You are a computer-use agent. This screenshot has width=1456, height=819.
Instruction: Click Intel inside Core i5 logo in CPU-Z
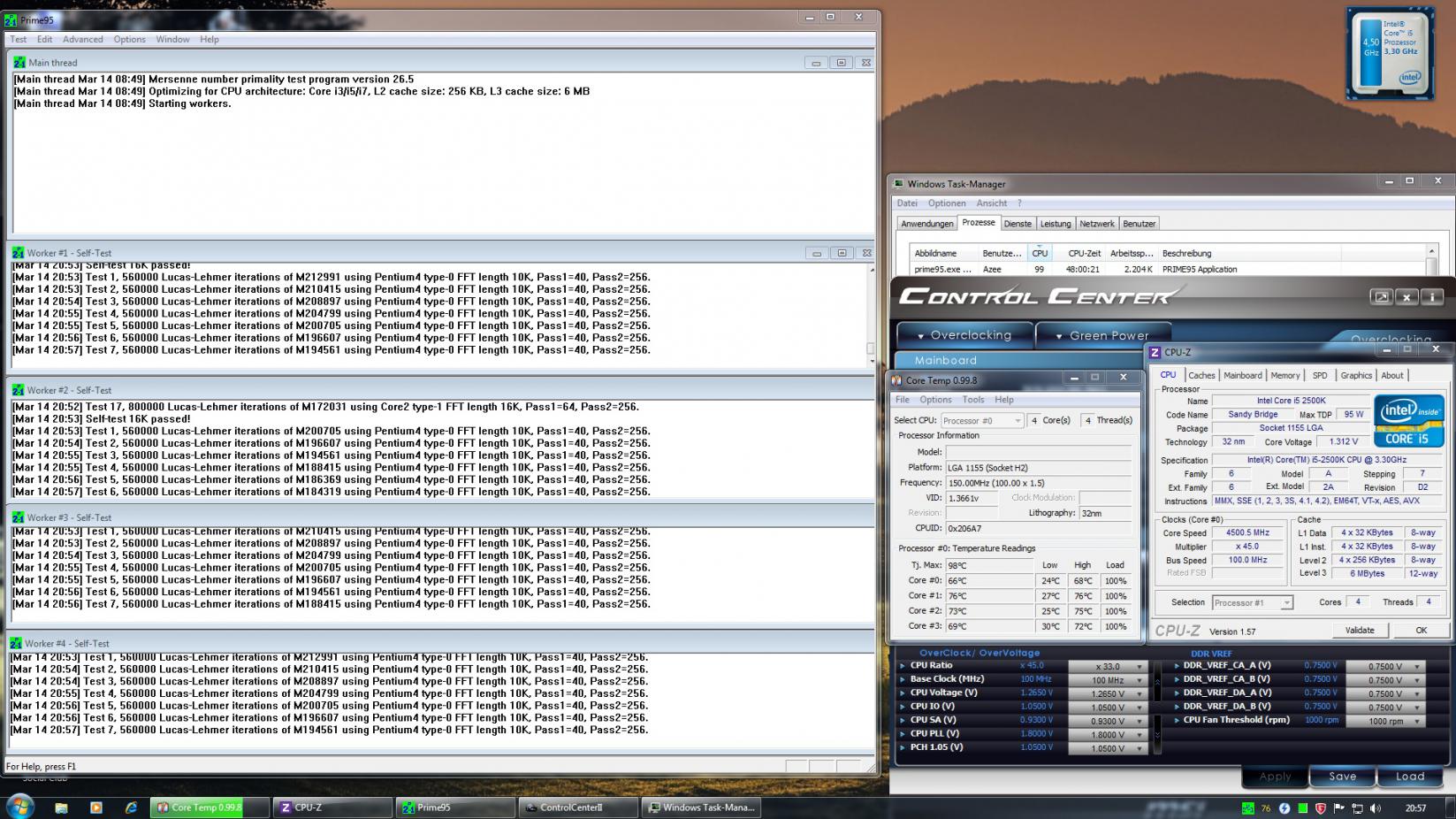pyautogui.click(x=1408, y=421)
